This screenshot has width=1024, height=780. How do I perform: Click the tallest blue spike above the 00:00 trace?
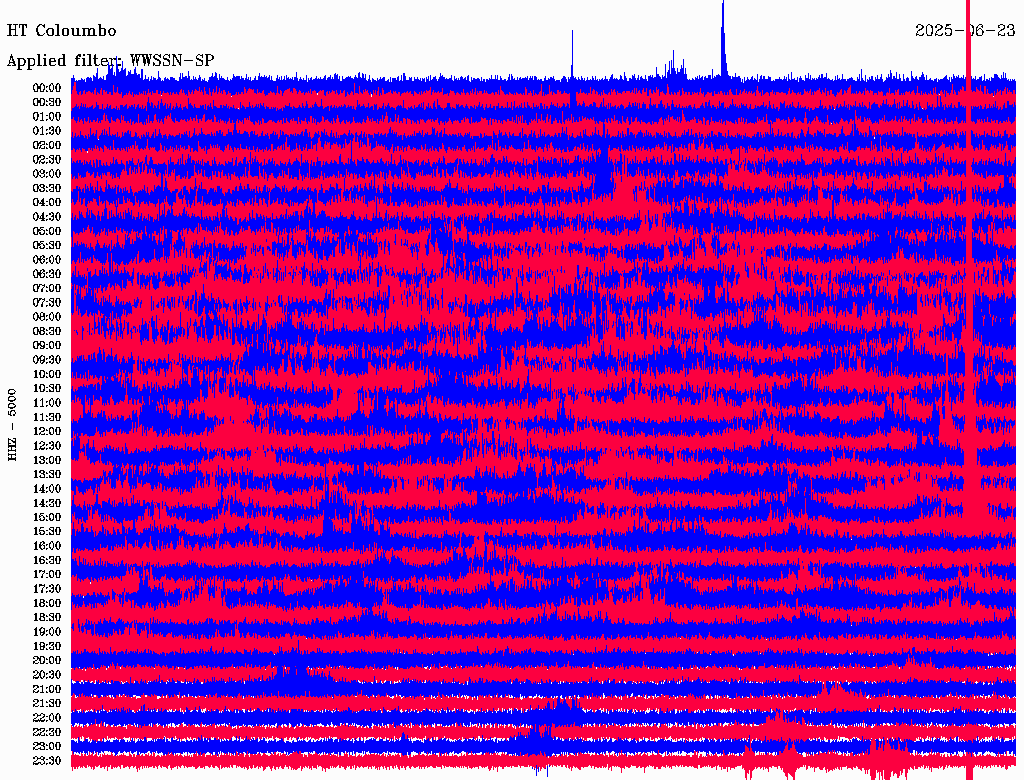(723, 38)
